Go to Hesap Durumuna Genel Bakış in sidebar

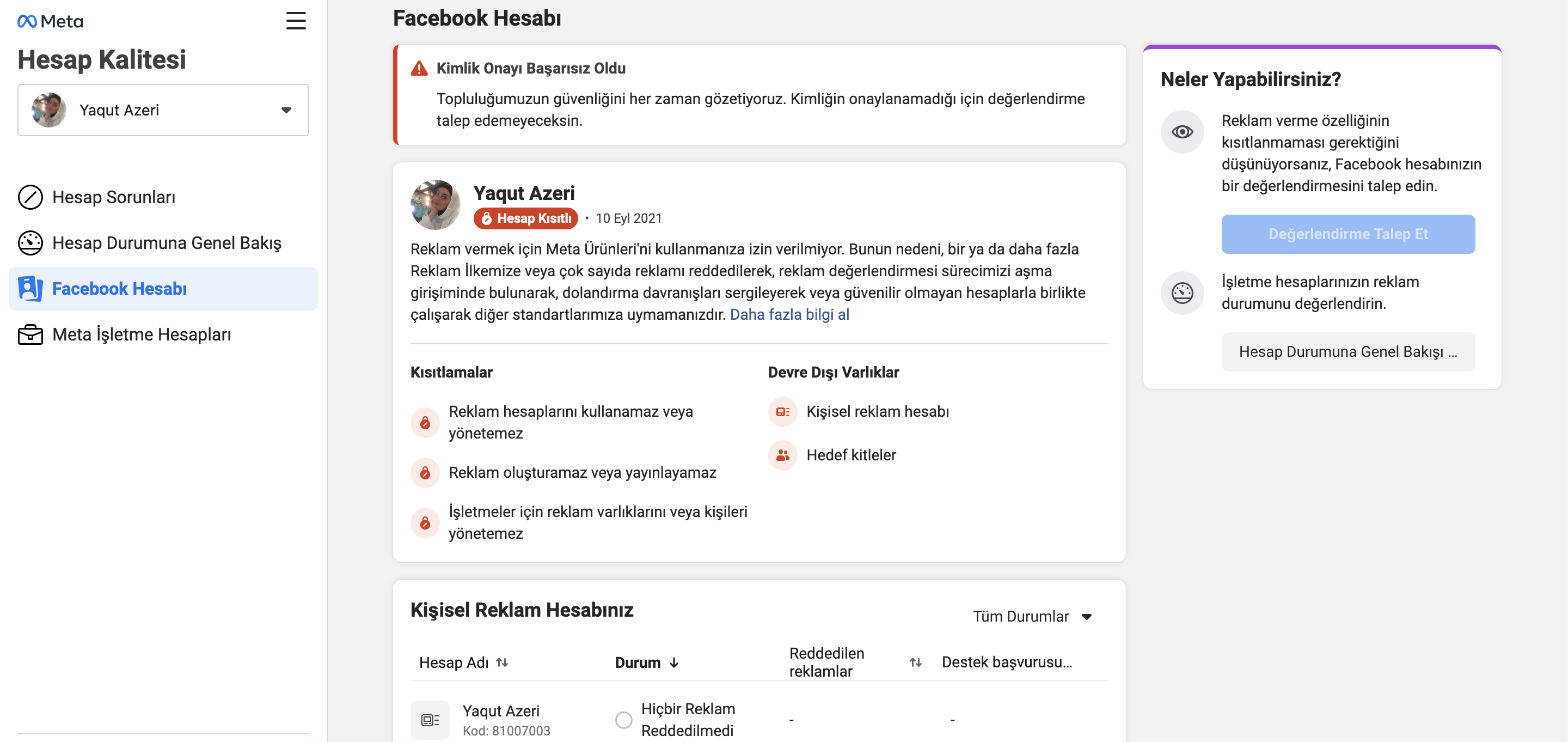(x=163, y=243)
